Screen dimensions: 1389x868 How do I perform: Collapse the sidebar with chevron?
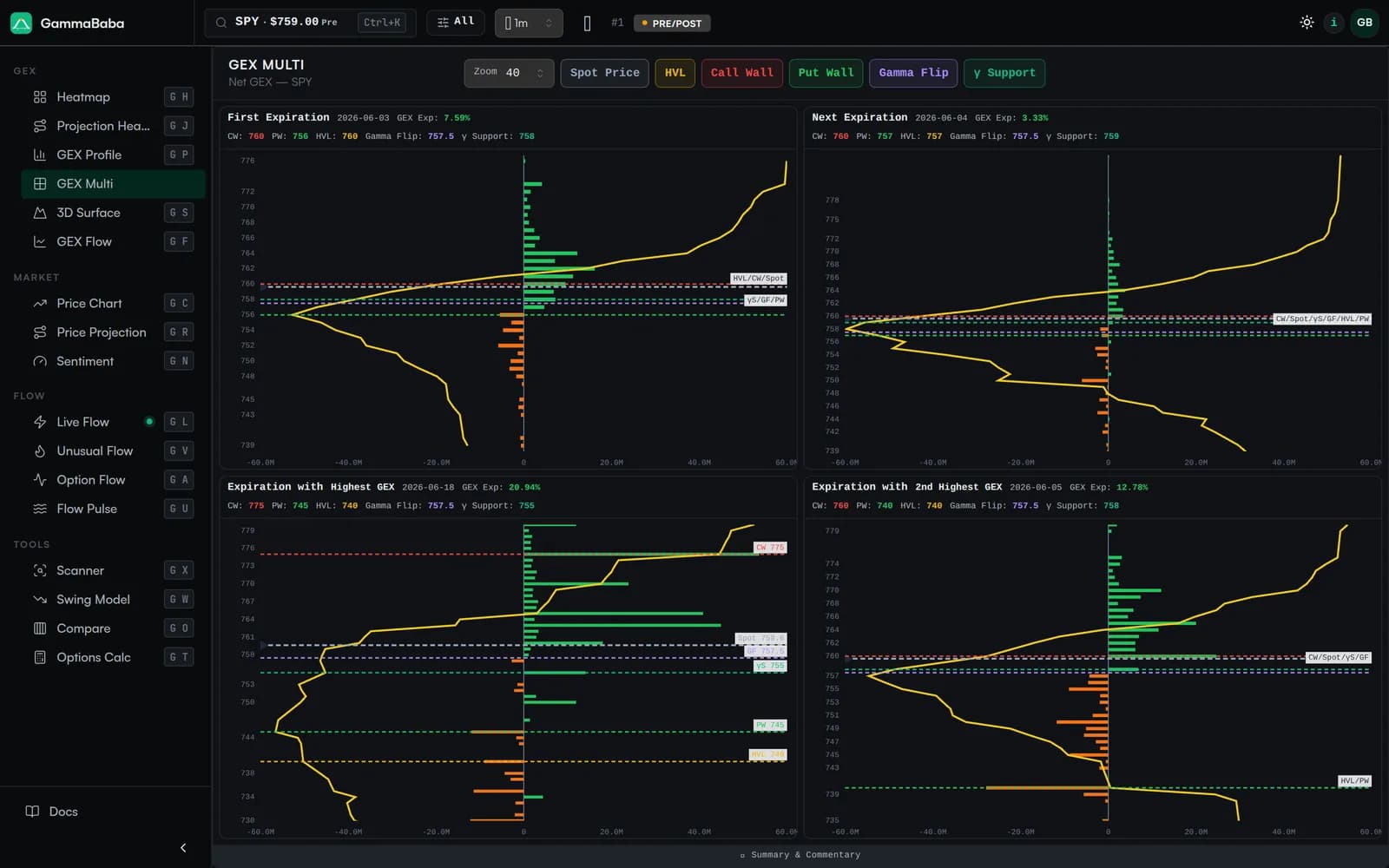183,848
